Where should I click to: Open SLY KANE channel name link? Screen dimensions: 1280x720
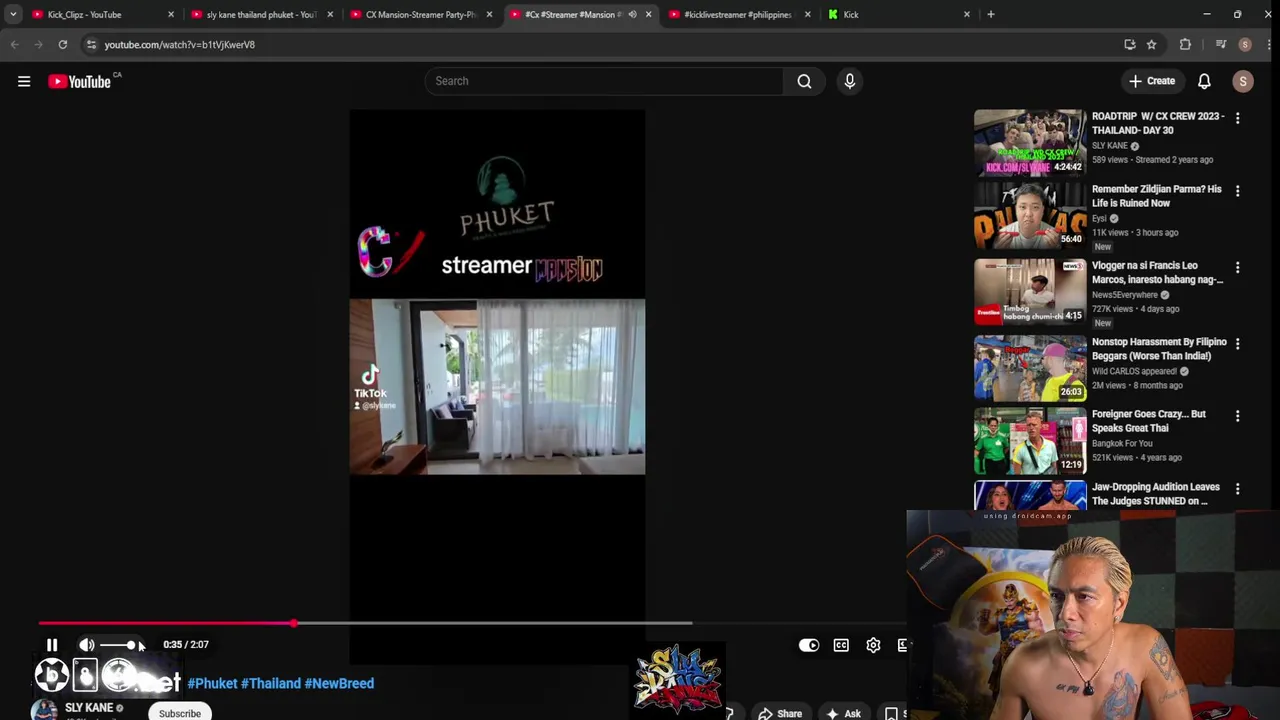coord(89,707)
